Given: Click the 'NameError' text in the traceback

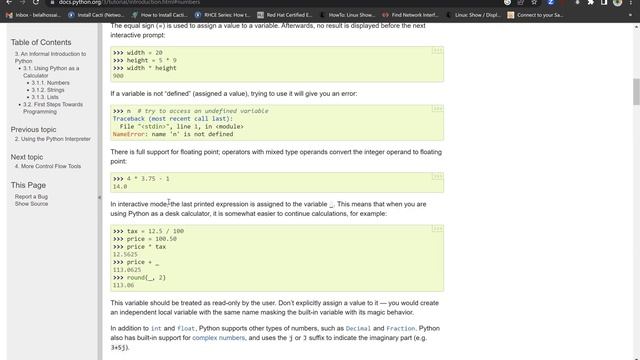Looking at the screenshot, I should pos(129,134).
